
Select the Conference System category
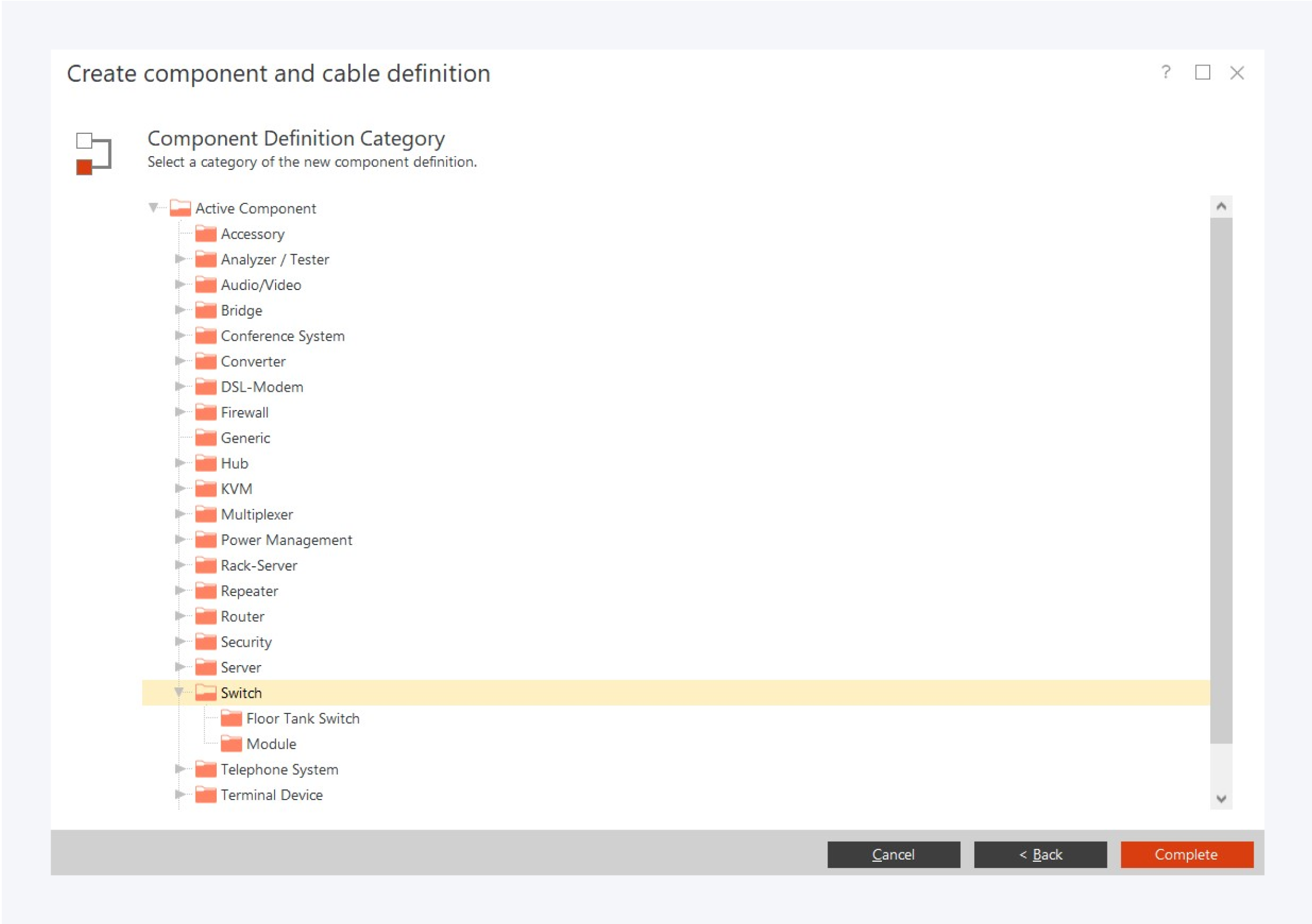point(282,336)
